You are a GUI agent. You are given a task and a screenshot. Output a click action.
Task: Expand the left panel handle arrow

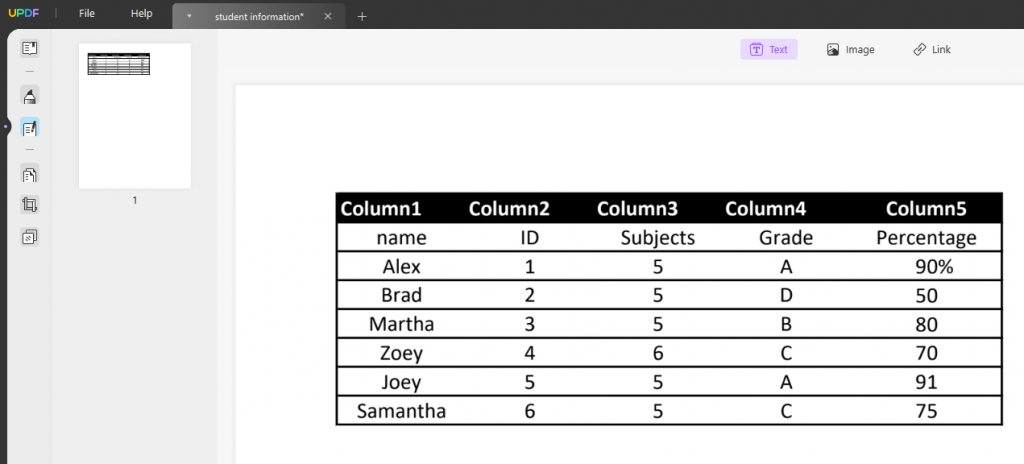6,125
